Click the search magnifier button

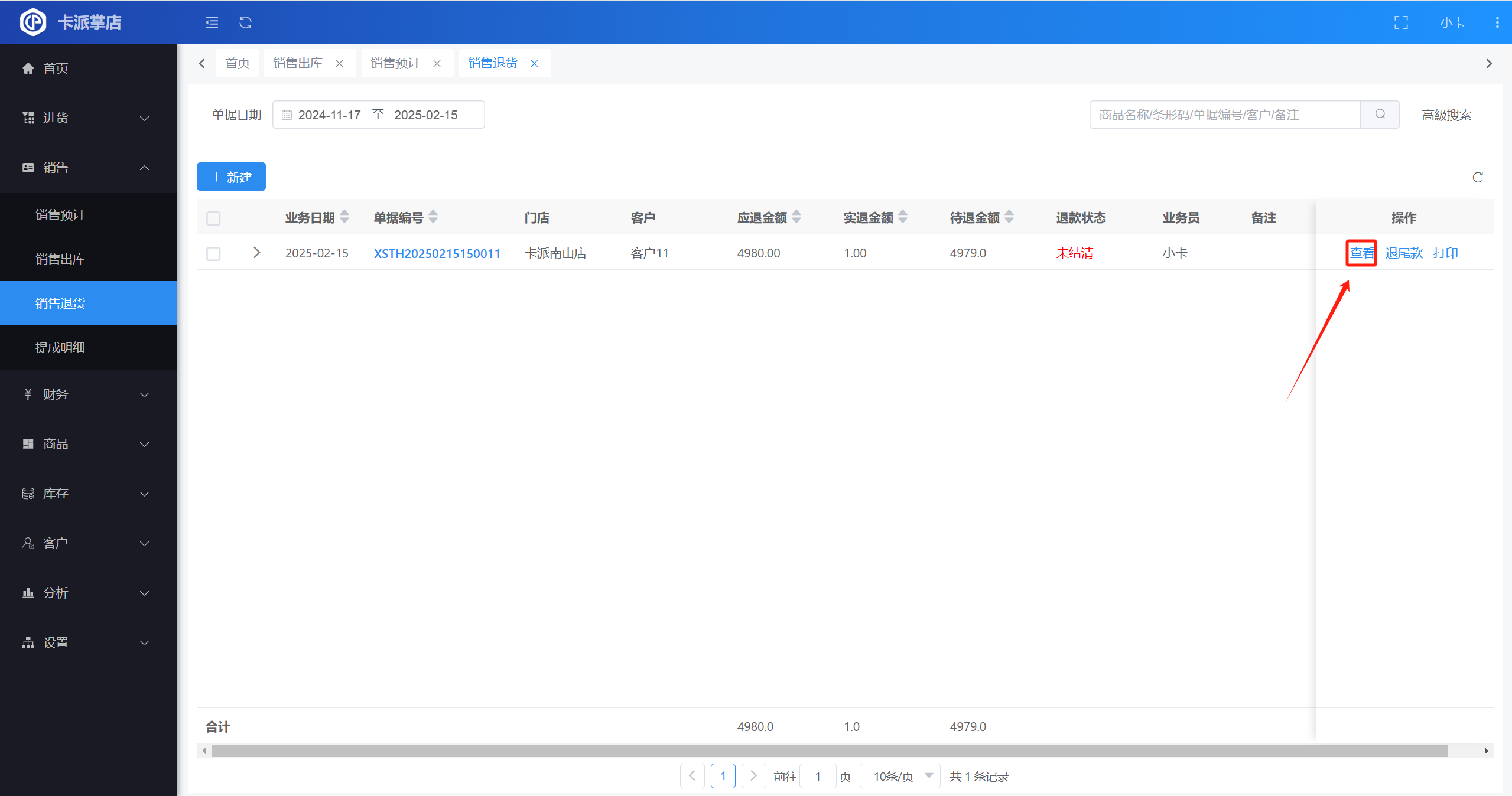pos(1380,115)
